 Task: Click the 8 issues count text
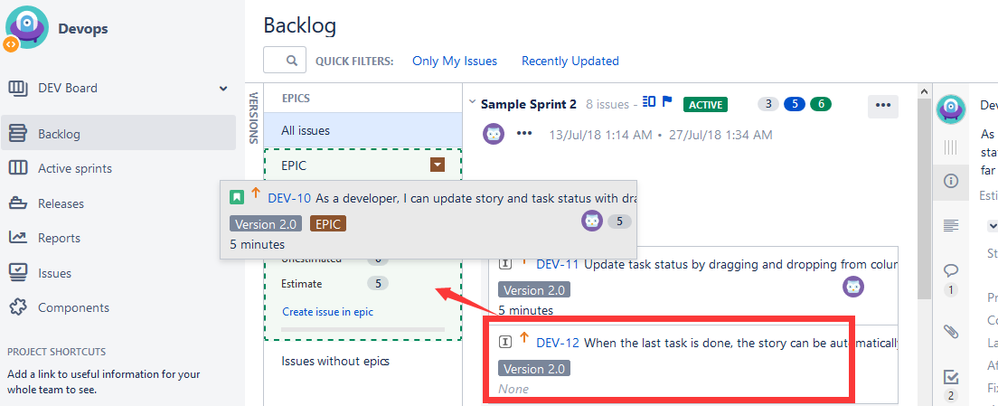click(608, 104)
